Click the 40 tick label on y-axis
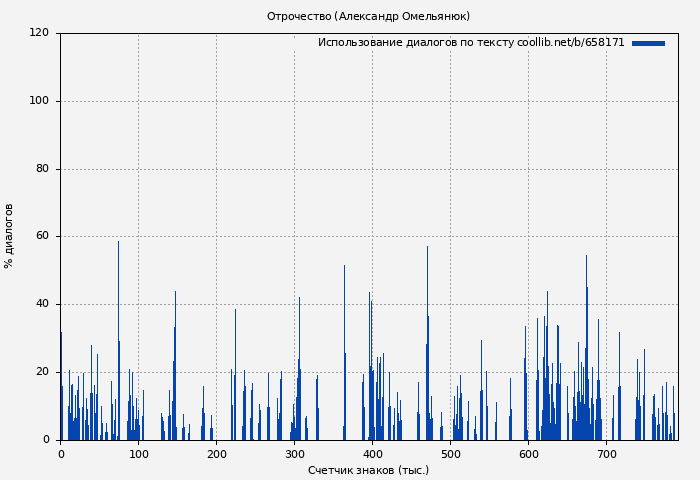 pyautogui.click(x=42, y=304)
